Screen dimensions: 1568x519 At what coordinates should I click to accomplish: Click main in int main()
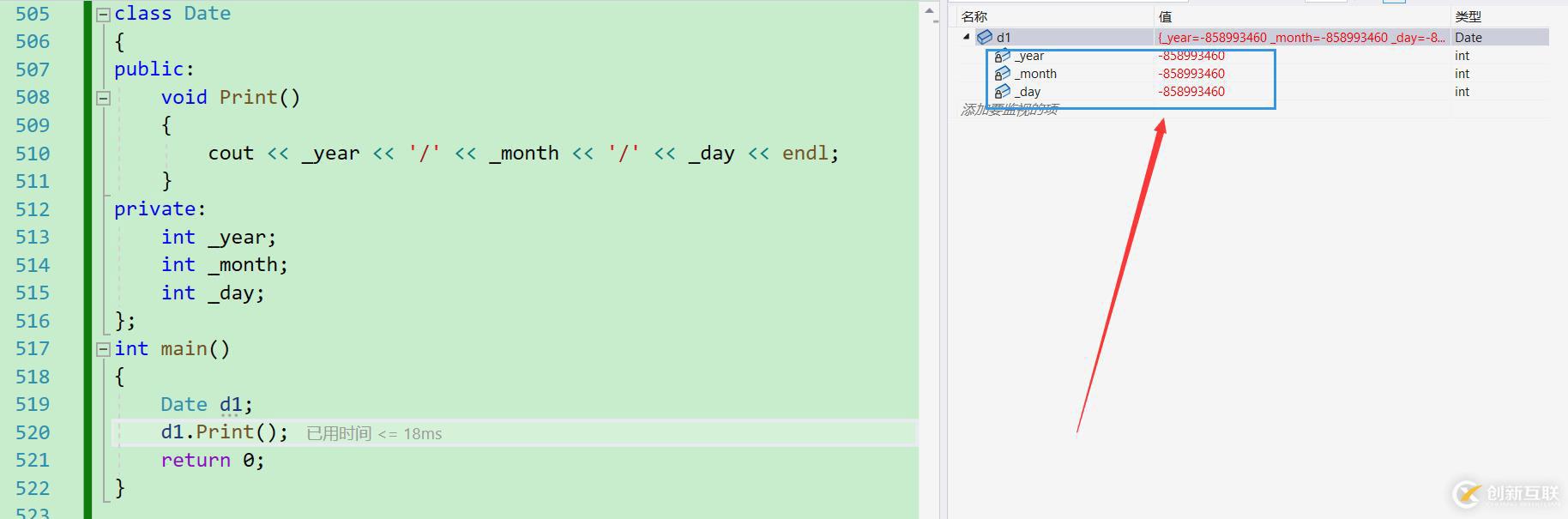pos(184,349)
